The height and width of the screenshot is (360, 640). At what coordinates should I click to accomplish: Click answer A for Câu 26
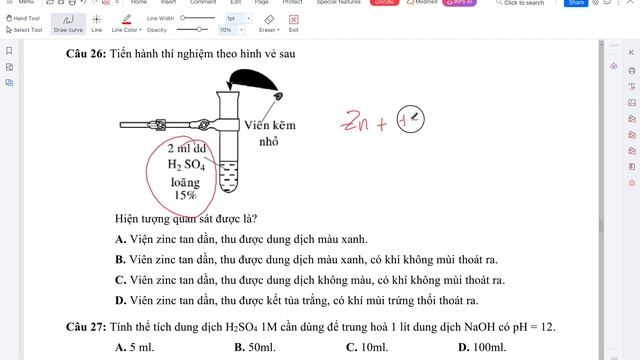pyautogui.click(x=241, y=239)
